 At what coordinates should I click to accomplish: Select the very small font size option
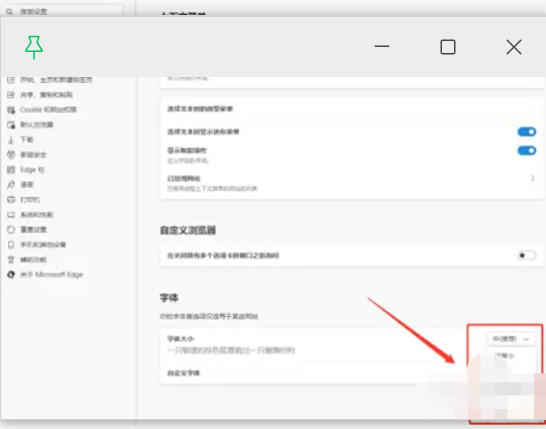(x=505, y=356)
